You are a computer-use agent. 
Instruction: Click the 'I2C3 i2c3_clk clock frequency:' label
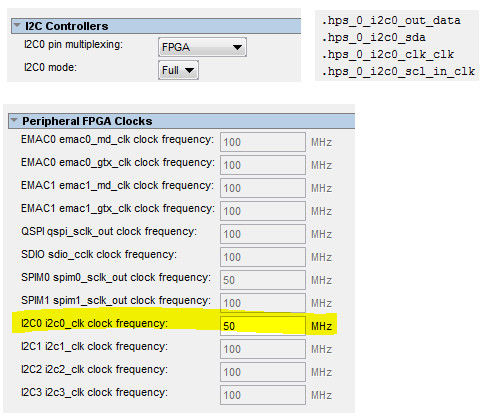[94, 392]
